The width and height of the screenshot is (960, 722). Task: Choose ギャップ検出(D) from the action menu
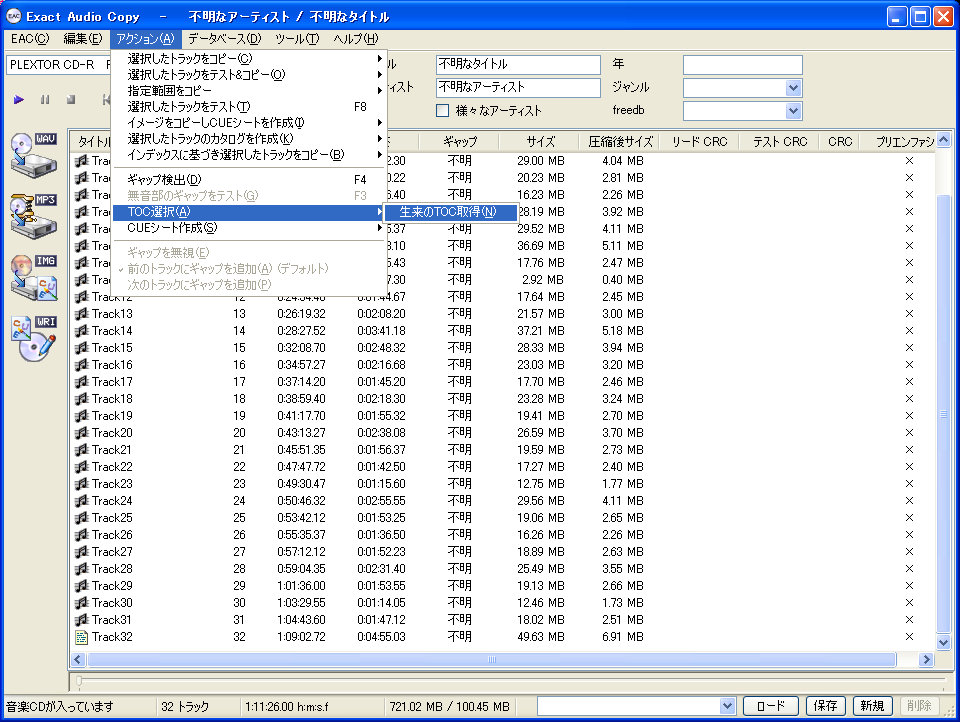point(165,179)
